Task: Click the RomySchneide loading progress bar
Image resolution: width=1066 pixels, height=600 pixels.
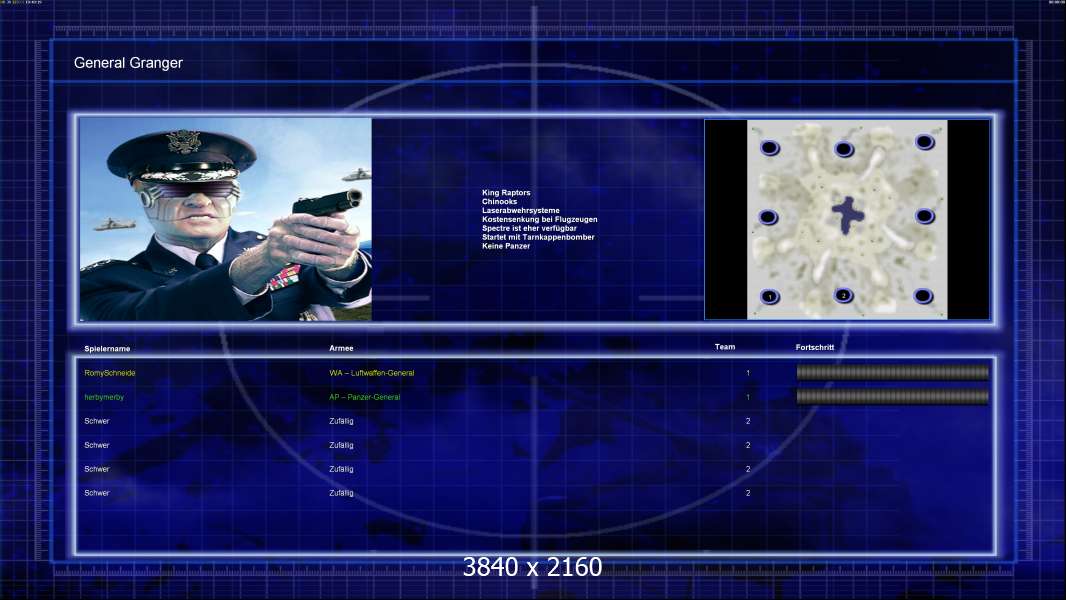Action: [x=893, y=372]
